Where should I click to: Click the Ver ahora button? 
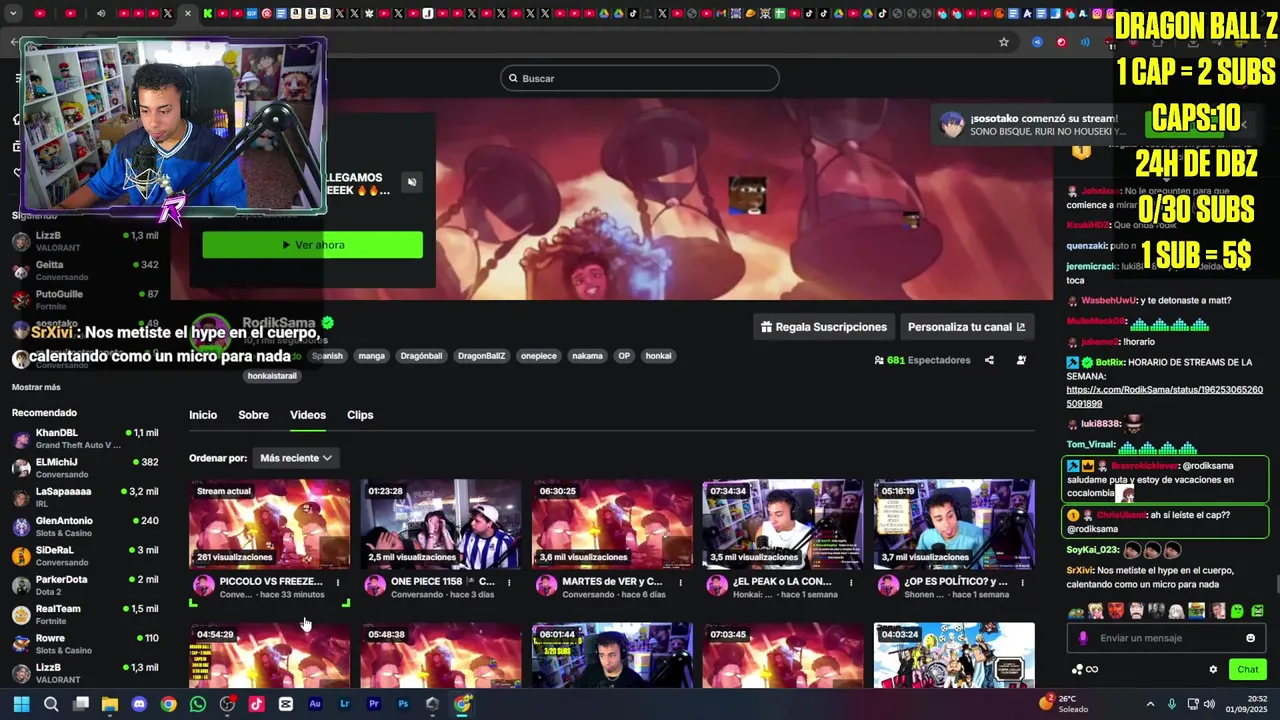[x=312, y=245]
